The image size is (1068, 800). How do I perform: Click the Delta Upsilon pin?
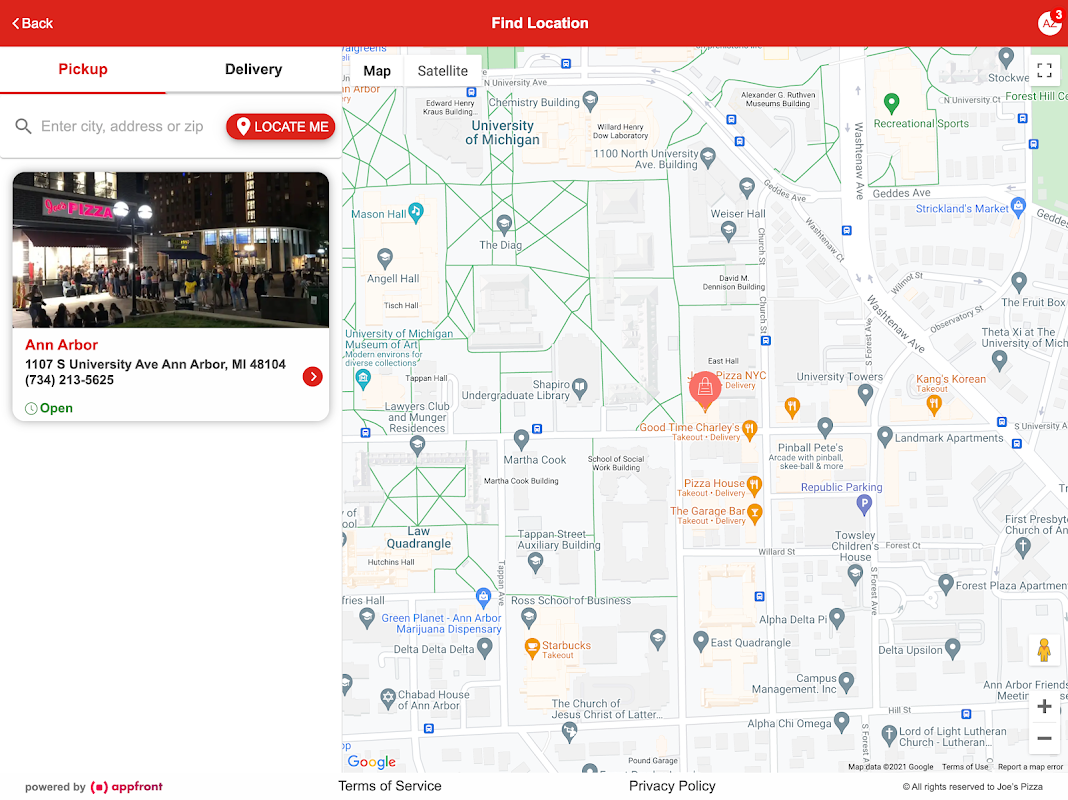click(x=952, y=648)
